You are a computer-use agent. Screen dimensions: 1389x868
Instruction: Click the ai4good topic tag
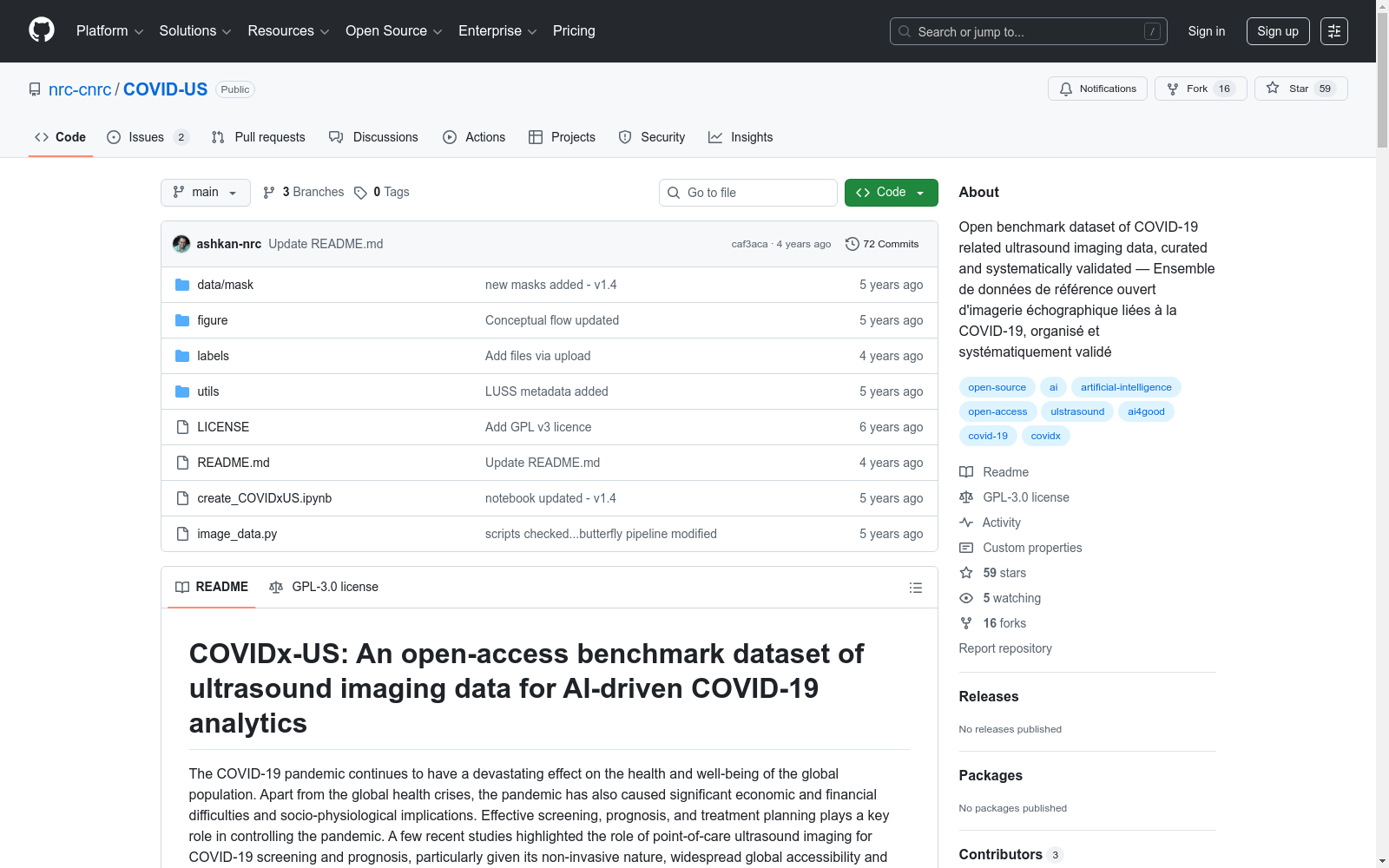(1146, 411)
